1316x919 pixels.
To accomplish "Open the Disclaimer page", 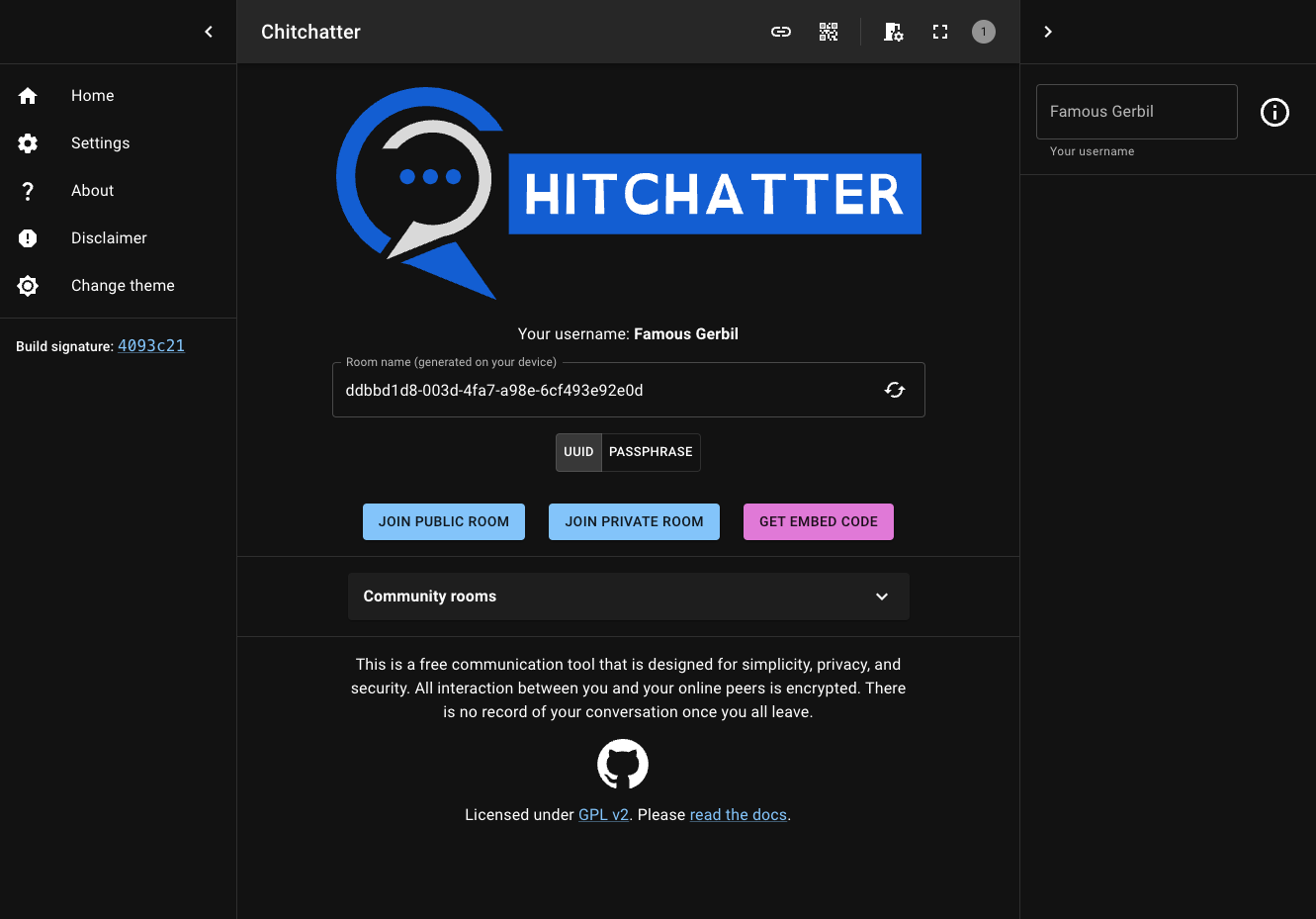I will [118, 238].
